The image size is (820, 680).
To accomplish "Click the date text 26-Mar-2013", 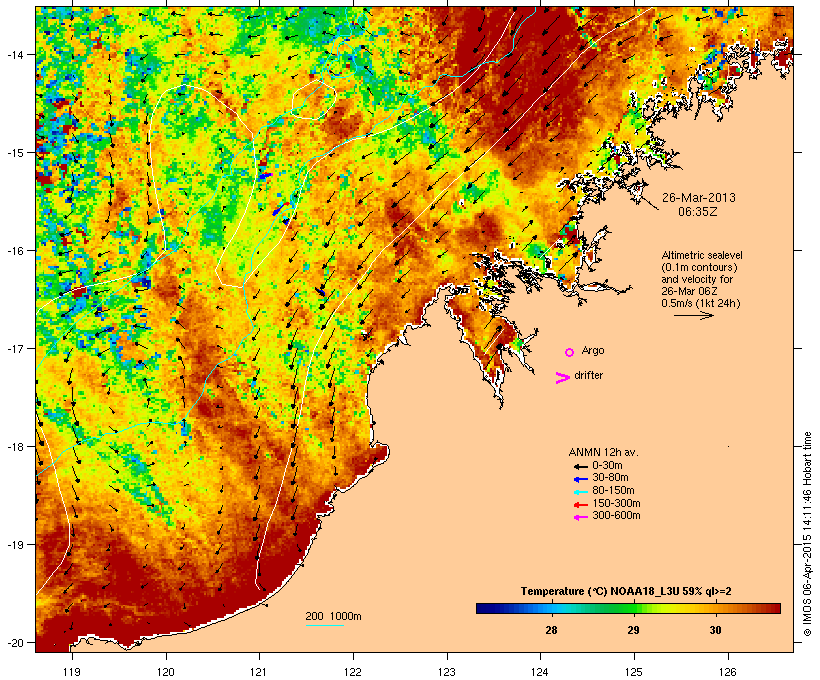I will [x=699, y=198].
